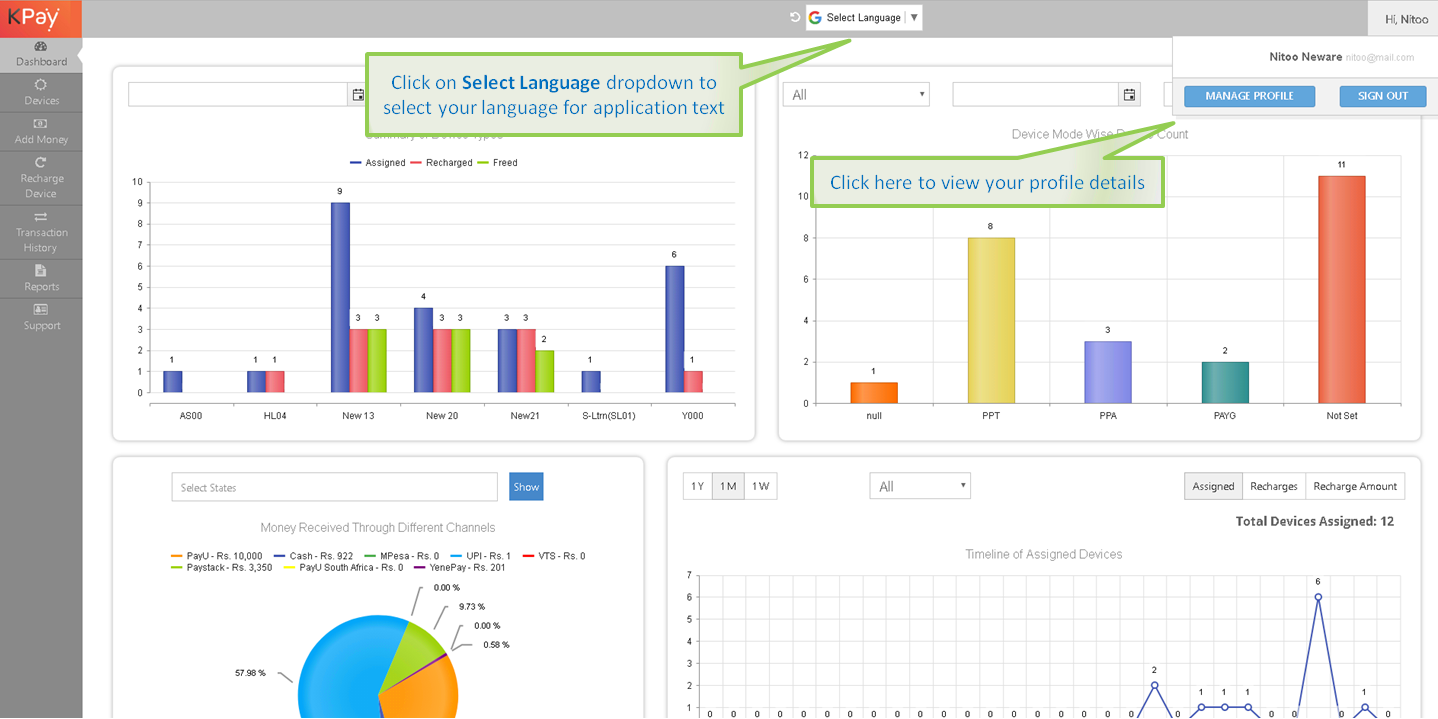1438x719 pixels.
Task: Open Transaction History from sidebar
Action: (x=41, y=232)
